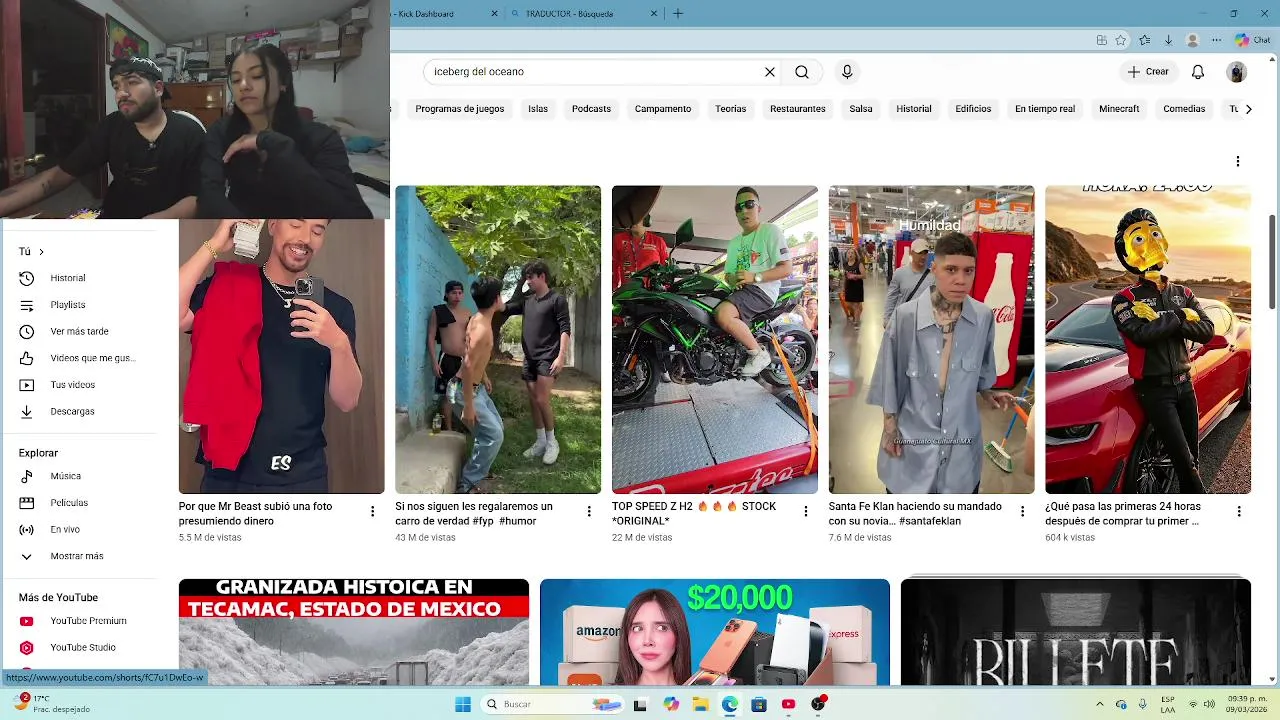Open the 'BILLETE' video thumbnail
Image resolution: width=1280 pixels, height=720 pixels.
1076,632
